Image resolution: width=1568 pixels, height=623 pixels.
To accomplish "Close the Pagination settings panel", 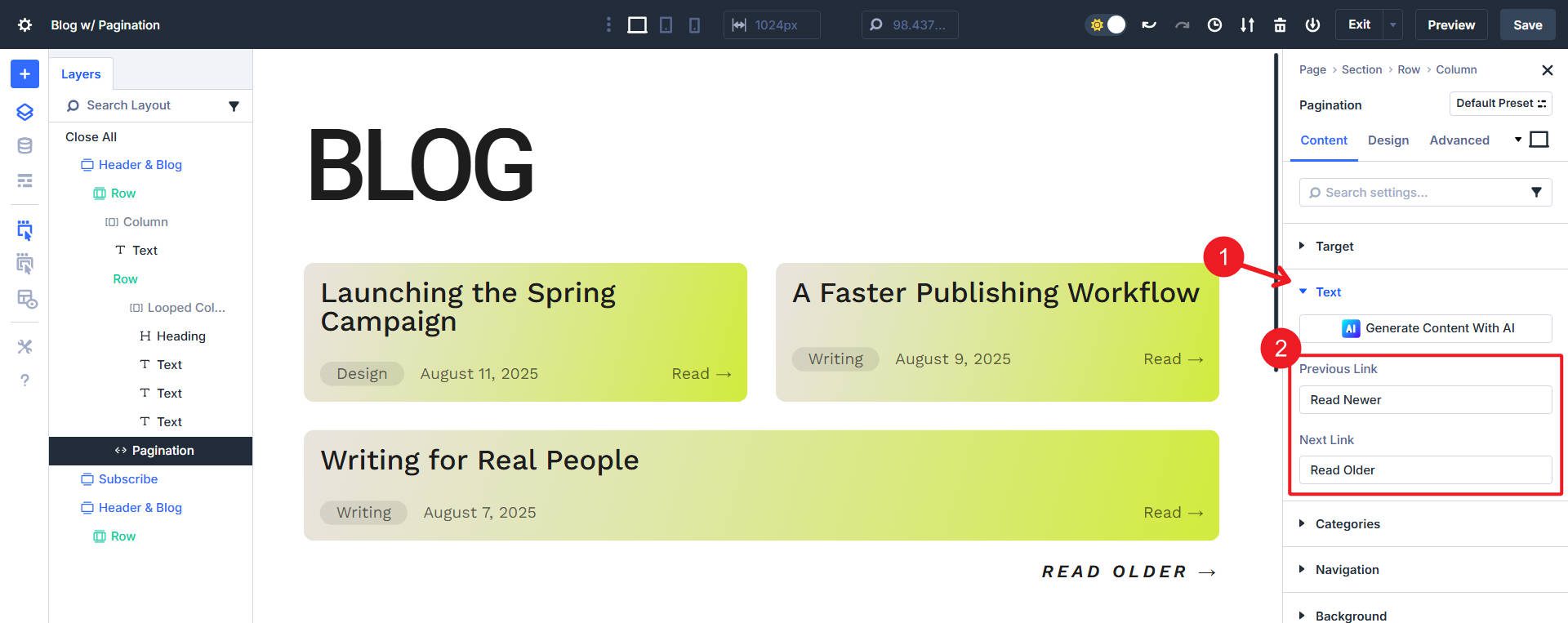I will tap(1547, 70).
